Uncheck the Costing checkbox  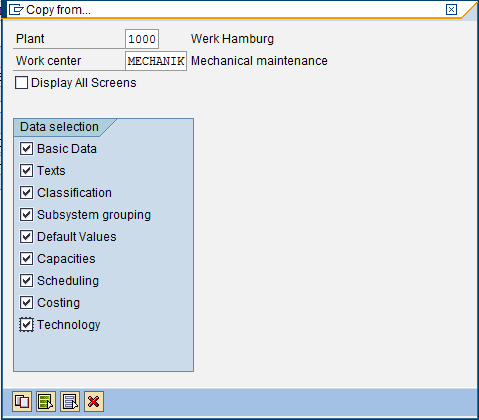coord(26,303)
